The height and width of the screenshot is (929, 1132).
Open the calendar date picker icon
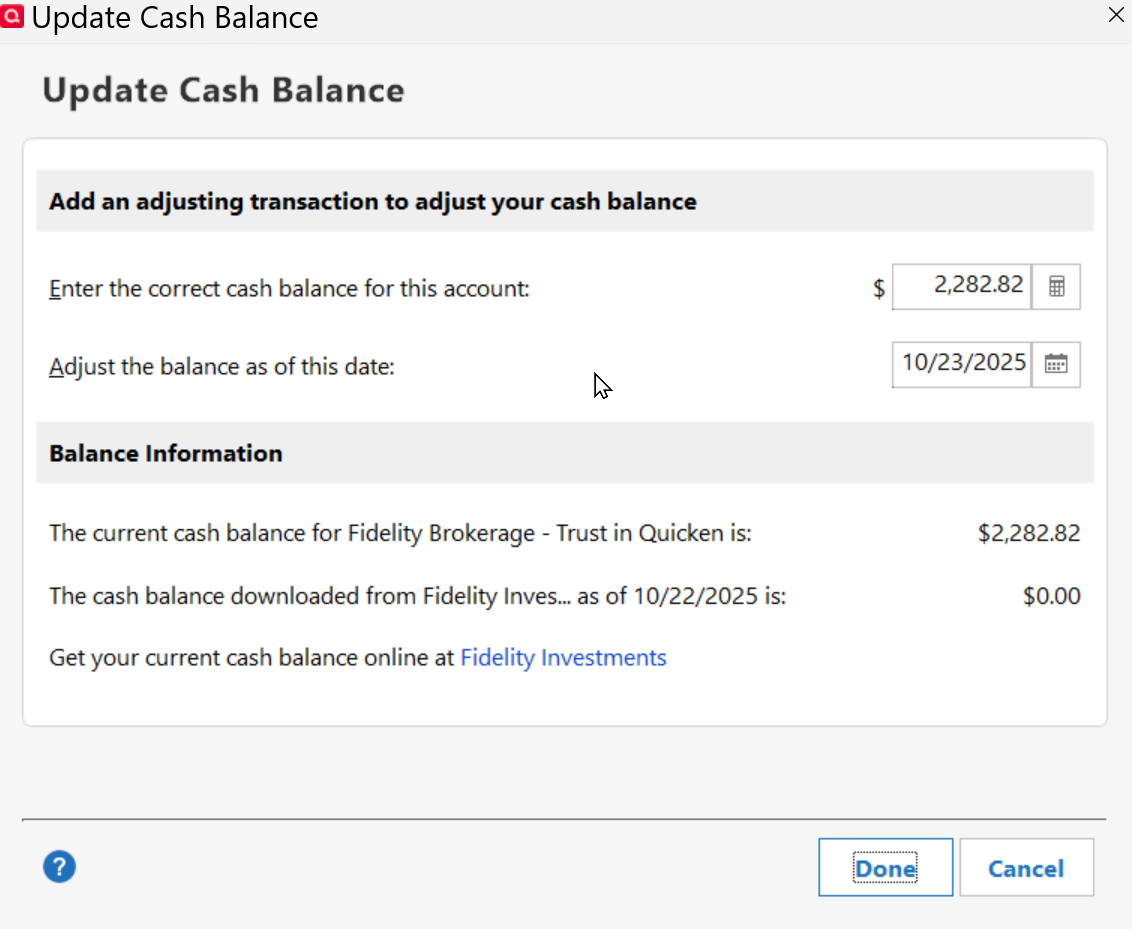point(1056,364)
